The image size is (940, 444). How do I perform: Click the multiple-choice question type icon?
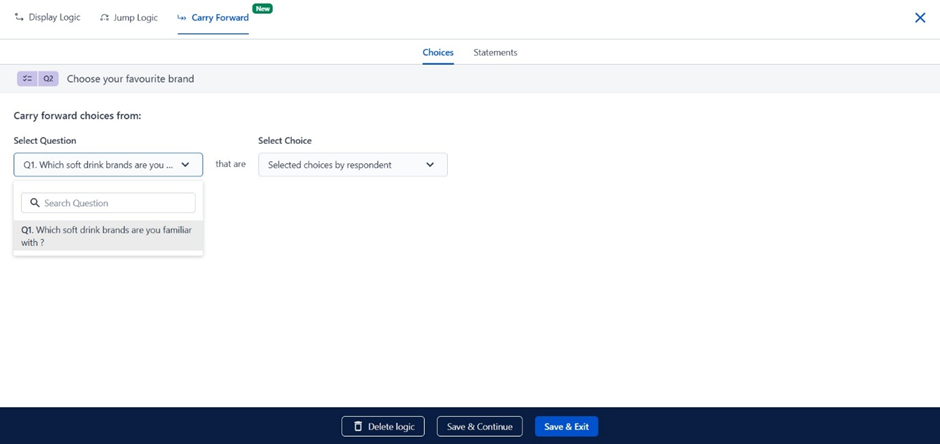pyautogui.click(x=27, y=78)
